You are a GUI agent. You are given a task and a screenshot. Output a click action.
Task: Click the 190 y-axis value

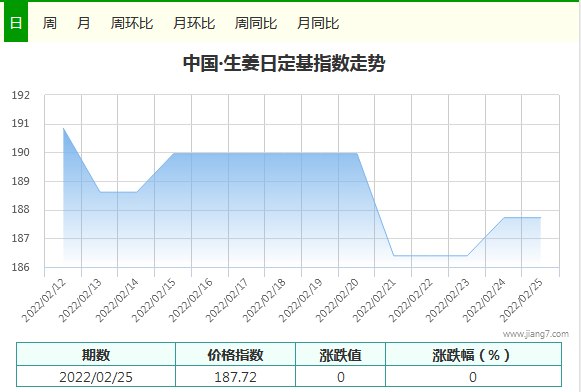(20, 152)
